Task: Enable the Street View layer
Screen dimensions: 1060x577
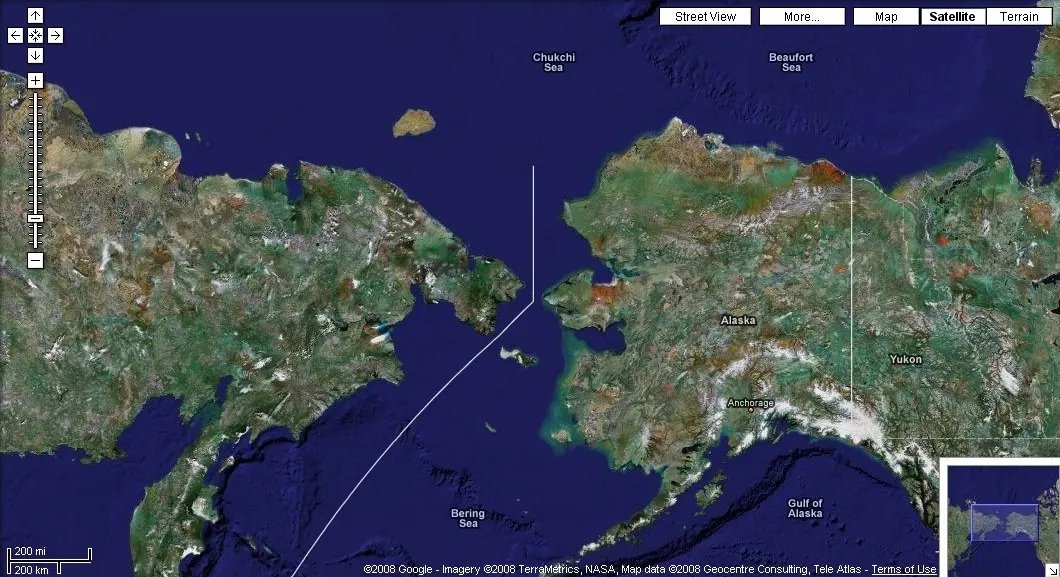Action: (x=705, y=17)
